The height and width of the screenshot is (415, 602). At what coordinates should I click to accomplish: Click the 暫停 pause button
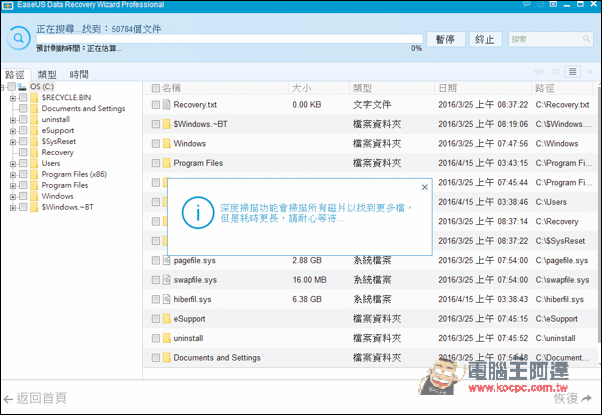click(445, 39)
